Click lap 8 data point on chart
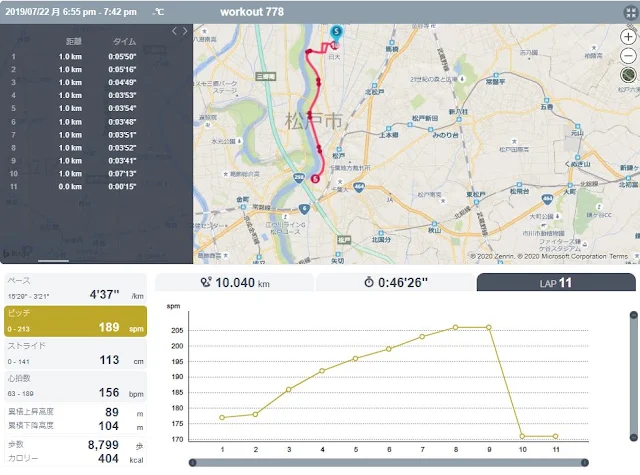 pos(456,327)
